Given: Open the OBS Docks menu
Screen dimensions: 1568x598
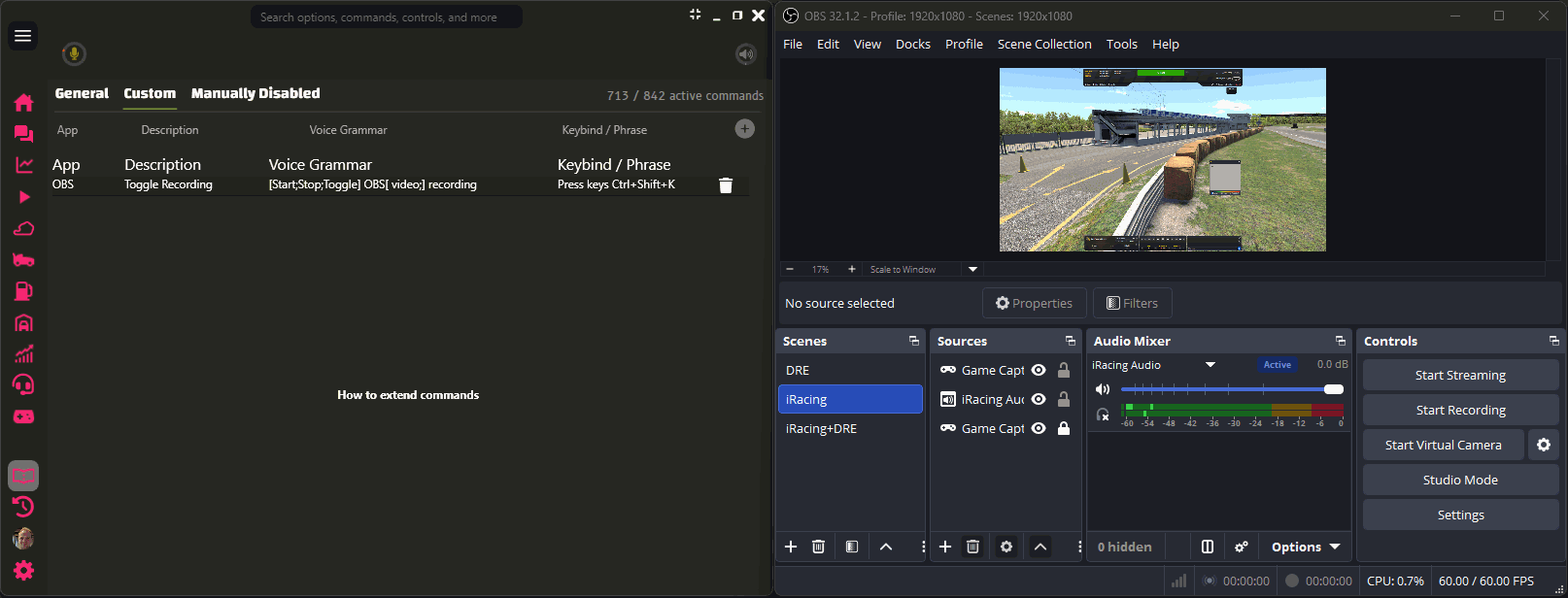Looking at the screenshot, I should (912, 44).
